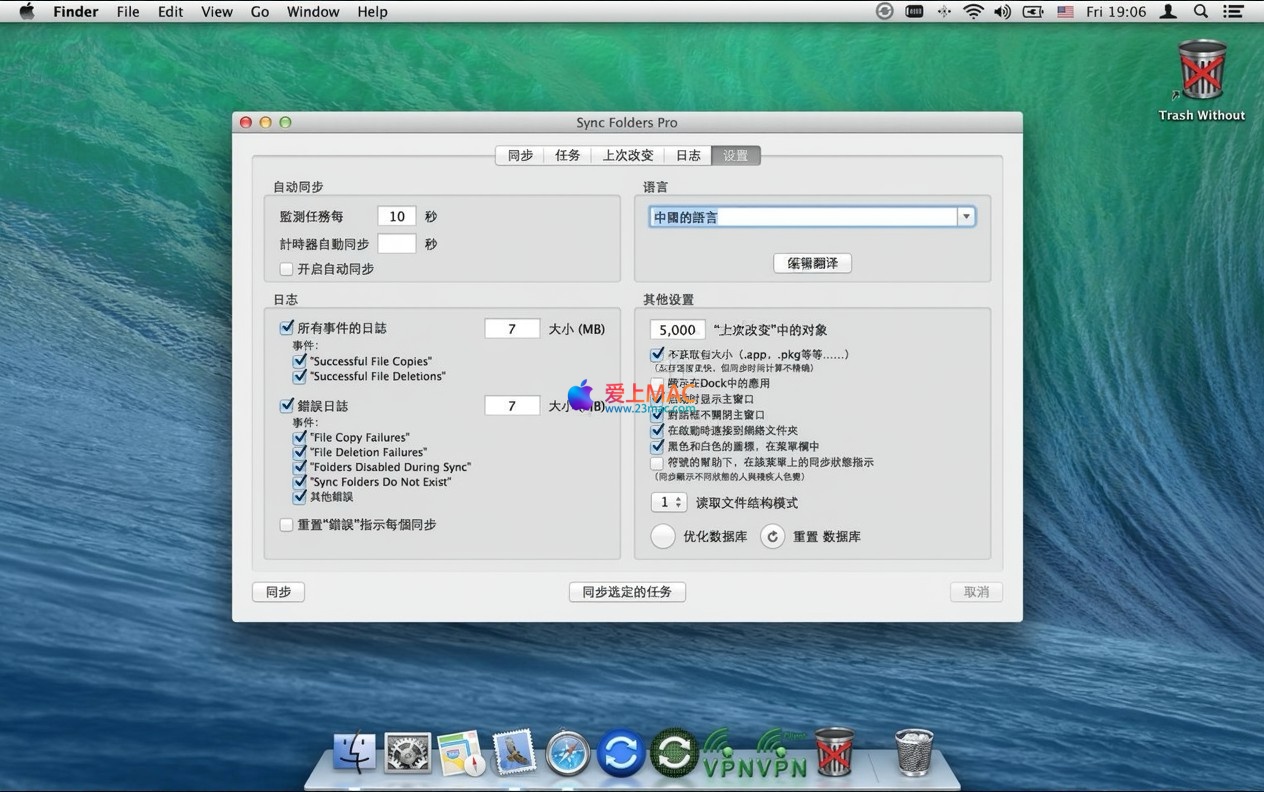Open System Preferences from the Dock
Image resolution: width=1264 pixels, height=792 pixels.
point(408,753)
